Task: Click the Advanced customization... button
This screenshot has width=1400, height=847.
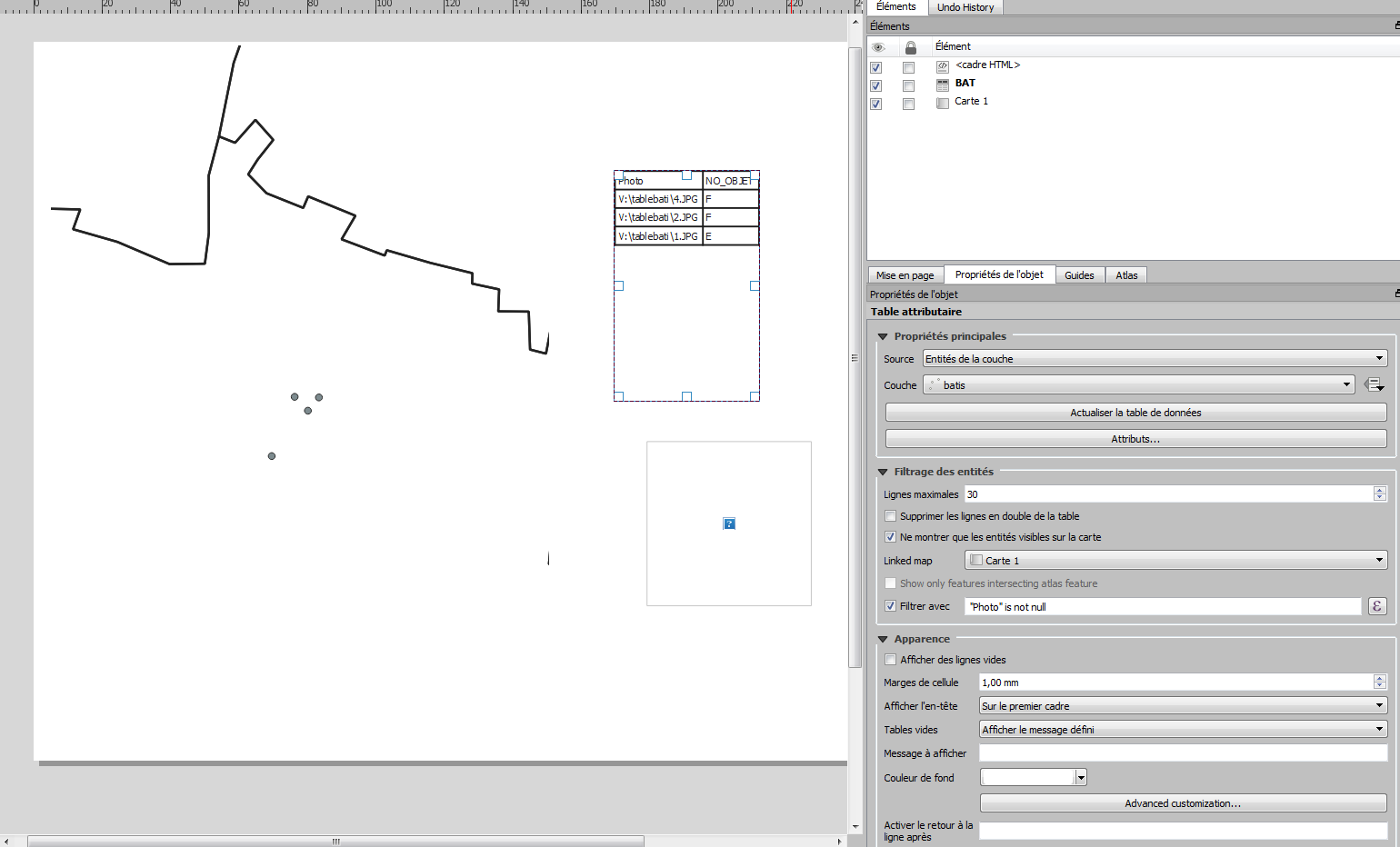Action: pos(1183,803)
